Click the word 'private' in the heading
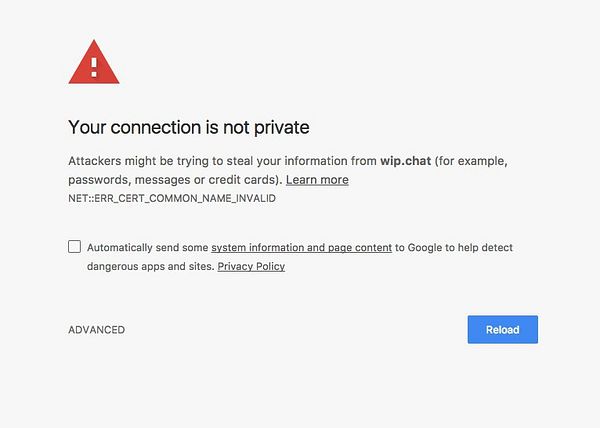This screenshot has height=428, width=600. pos(282,128)
